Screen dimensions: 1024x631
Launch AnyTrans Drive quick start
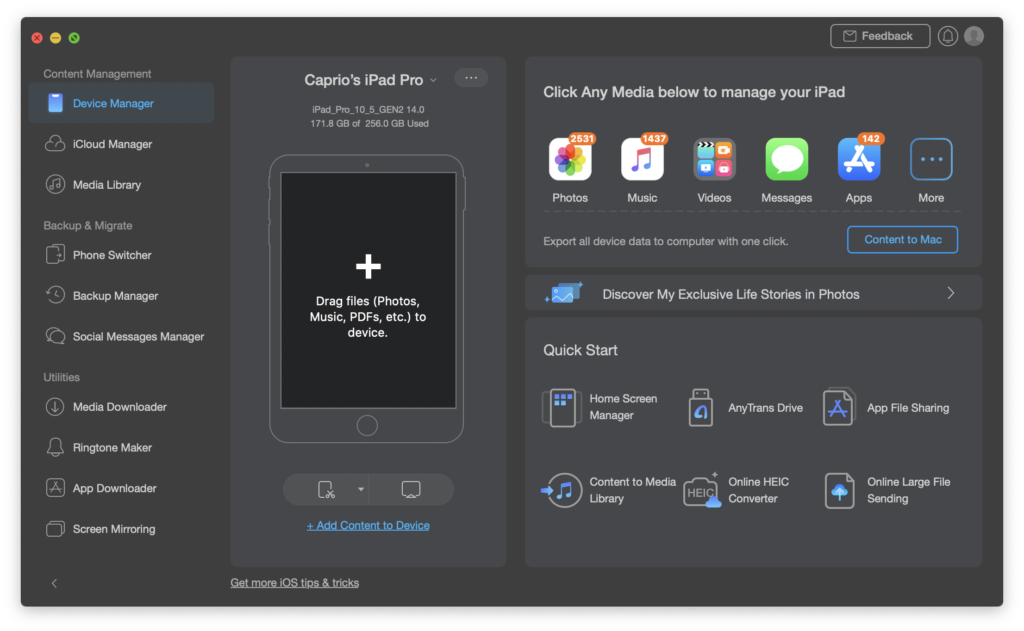(x=745, y=408)
